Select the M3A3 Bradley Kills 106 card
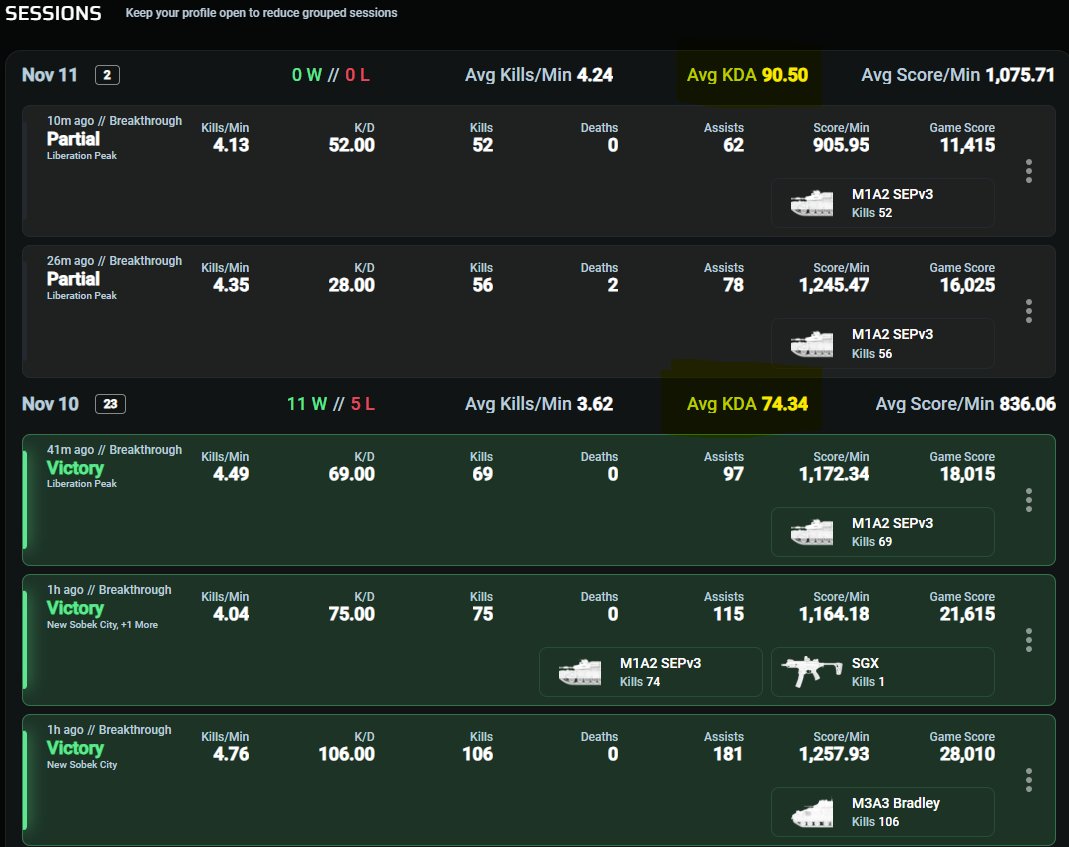 pos(882,812)
